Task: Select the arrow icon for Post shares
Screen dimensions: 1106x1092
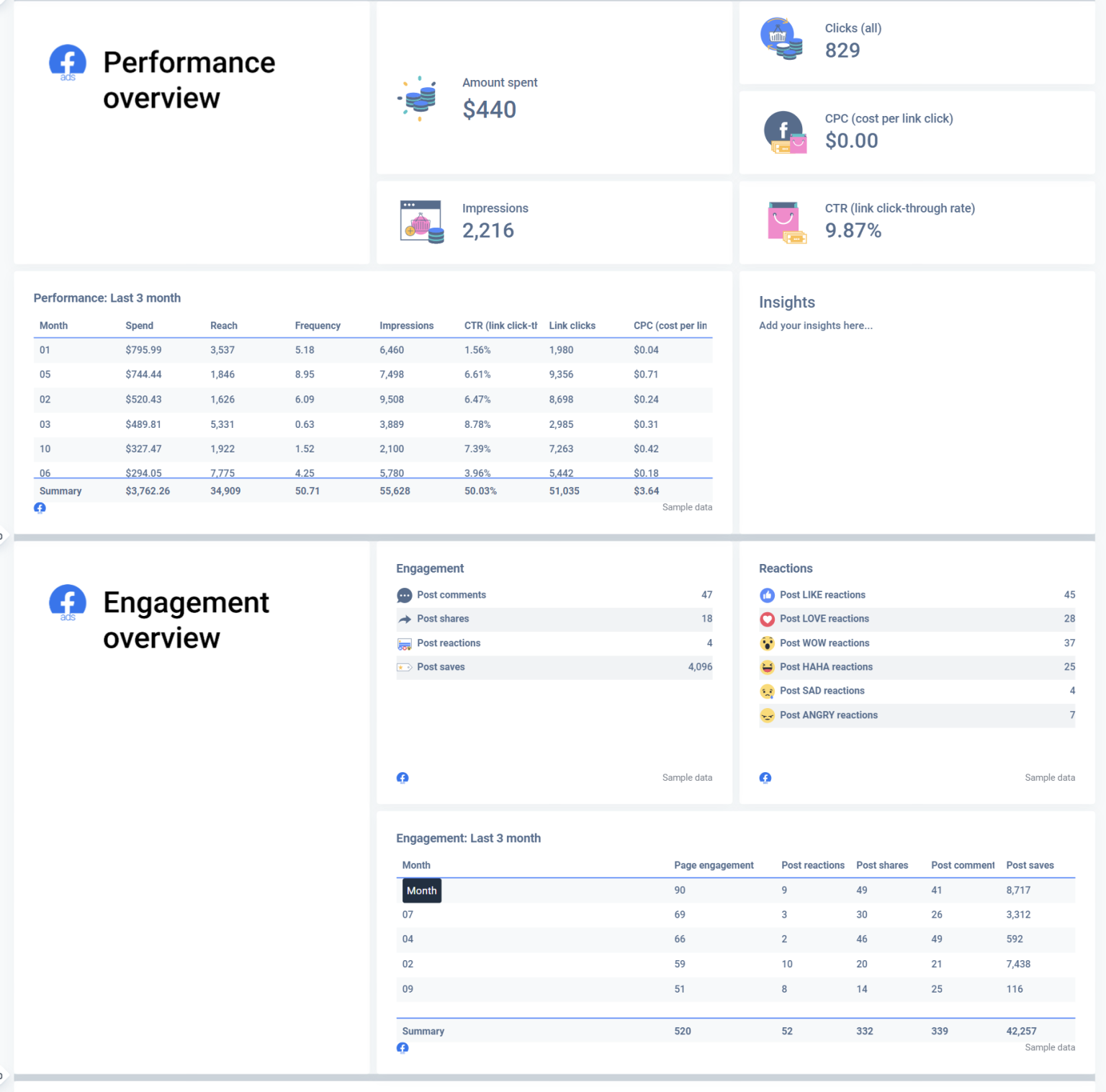Action: tap(404, 619)
